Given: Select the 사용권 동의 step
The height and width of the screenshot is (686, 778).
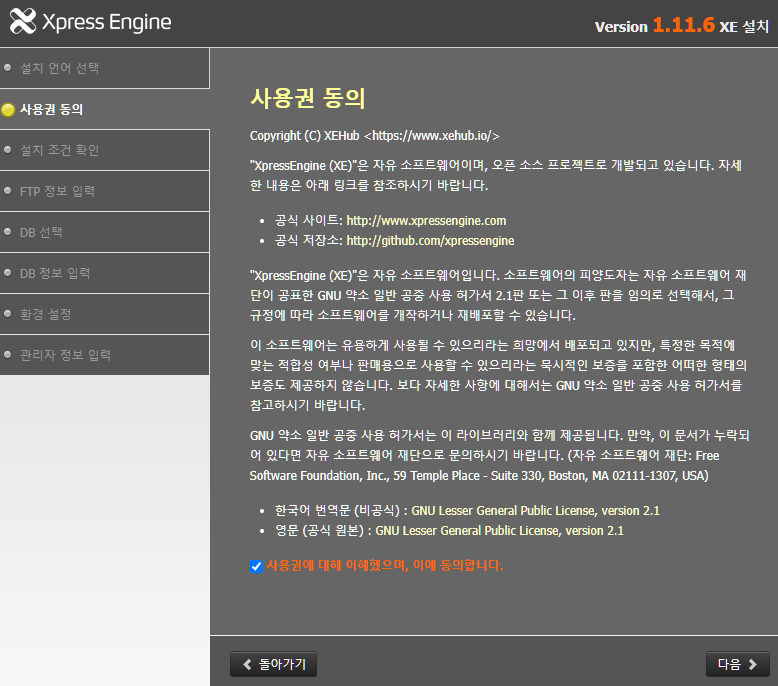Looking at the screenshot, I should pyautogui.click(x=104, y=109).
